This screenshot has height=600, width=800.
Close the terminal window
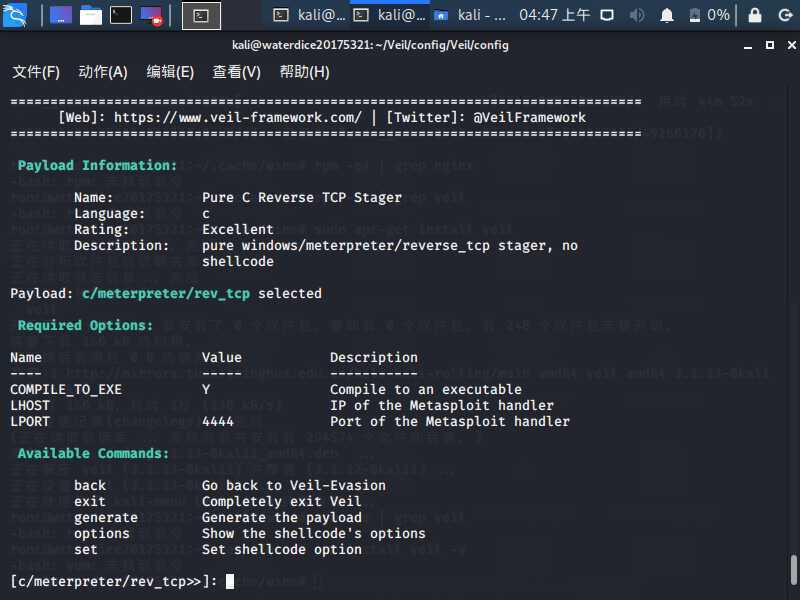791,45
